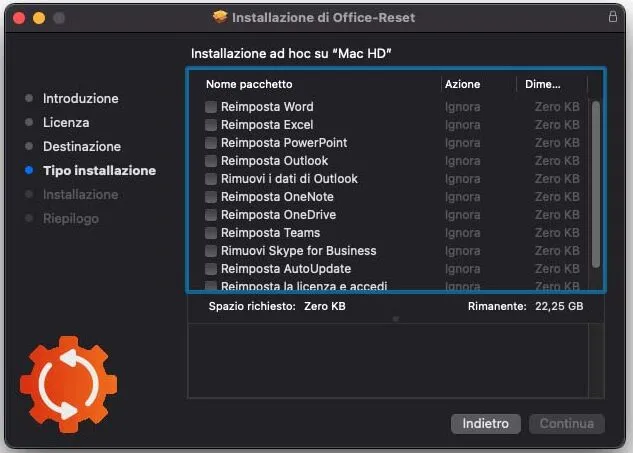Click the Installazione step in sidebar
This screenshot has height=453, width=633.
click(81, 195)
